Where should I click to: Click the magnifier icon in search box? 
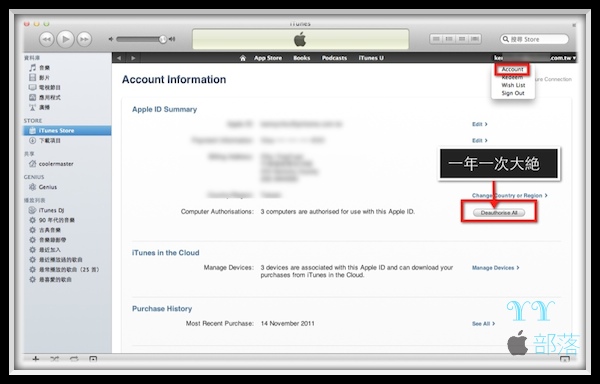[506, 39]
